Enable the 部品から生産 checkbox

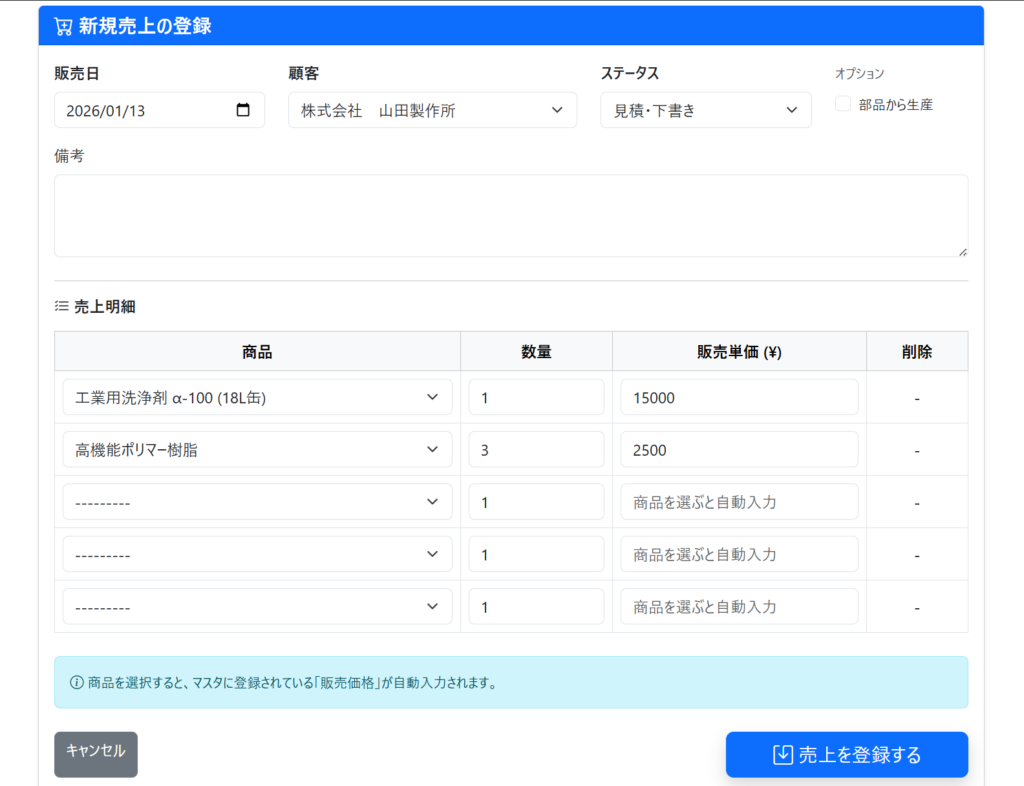(x=843, y=104)
